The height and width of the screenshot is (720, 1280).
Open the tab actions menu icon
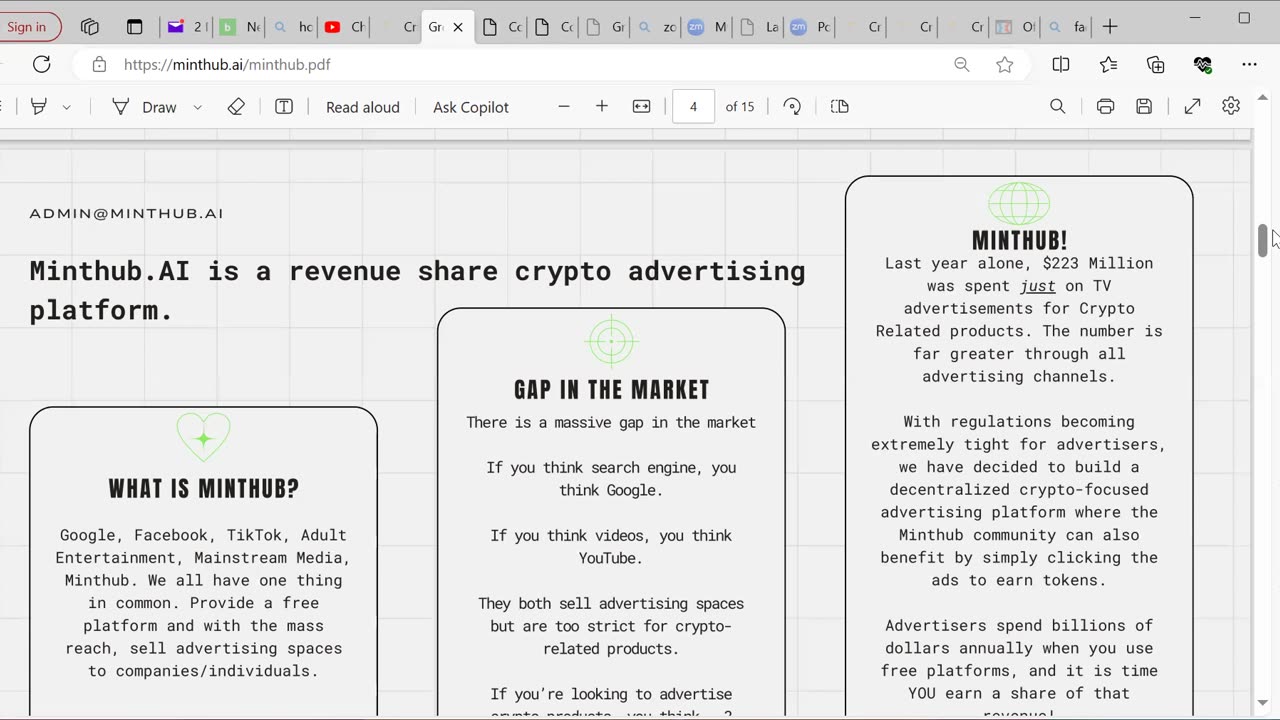(x=135, y=27)
